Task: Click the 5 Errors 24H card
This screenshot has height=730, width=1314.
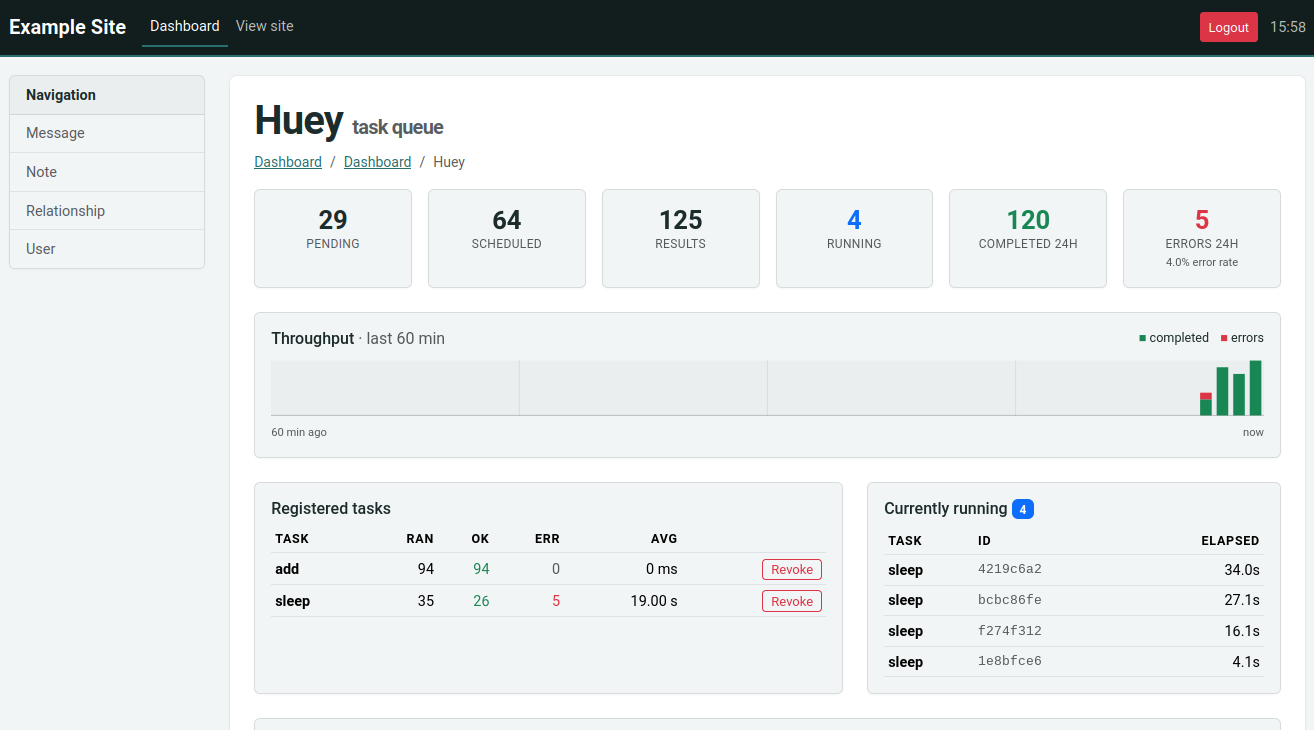Action: point(1202,238)
